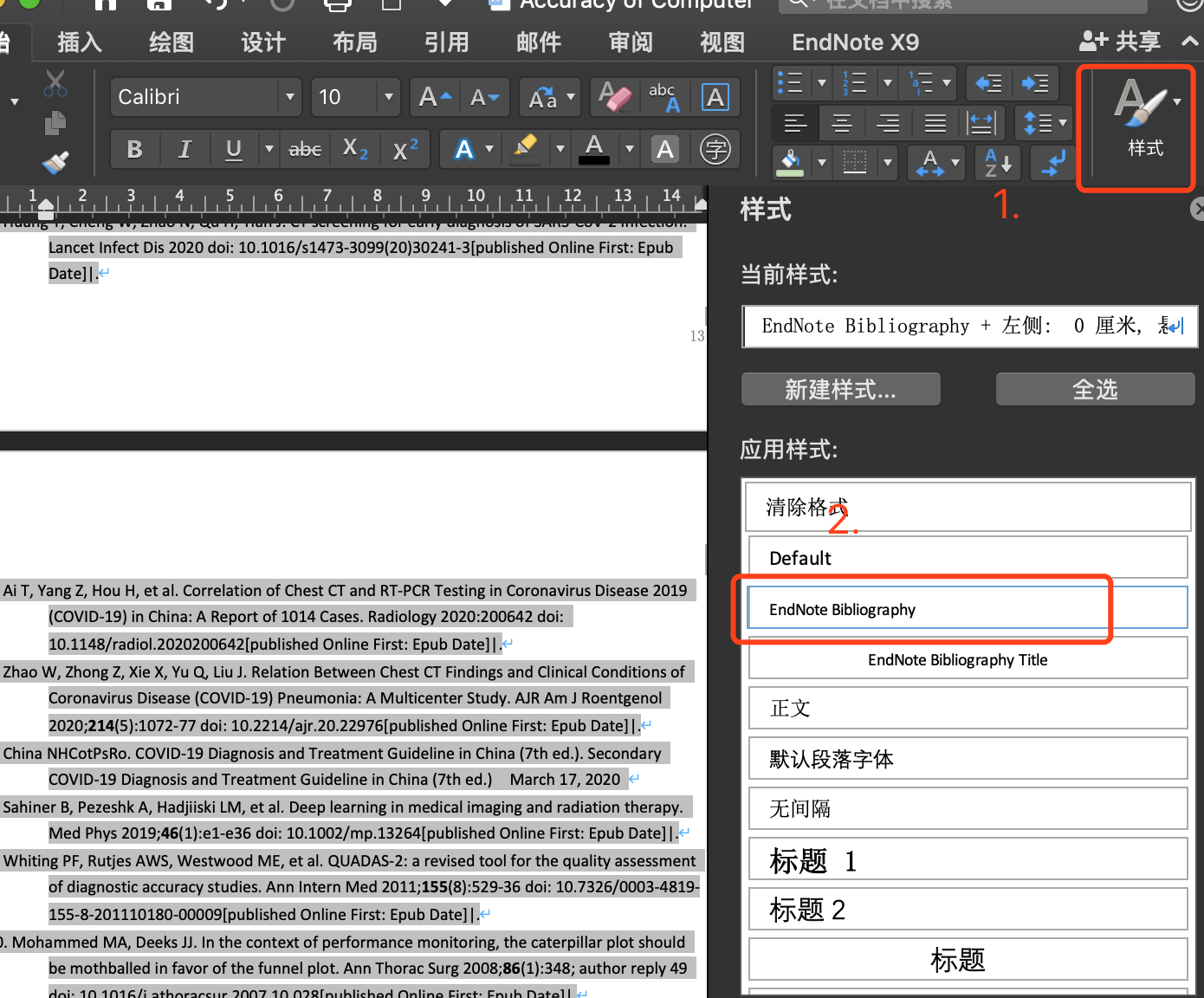Apply superscript formatting
The image size is (1204, 998).
click(405, 149)
